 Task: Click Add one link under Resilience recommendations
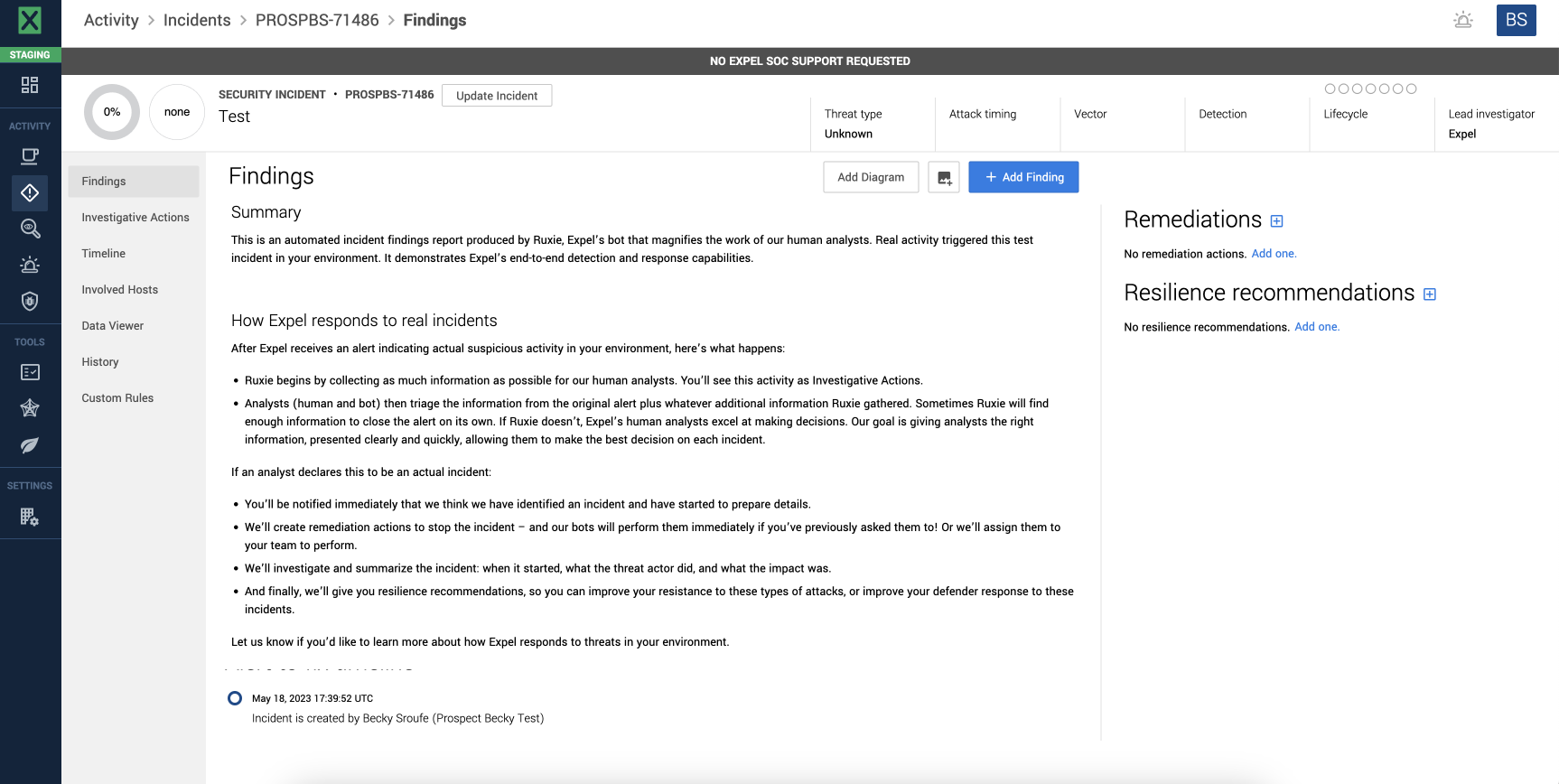pyautogui.click(x=1317, y=327)
